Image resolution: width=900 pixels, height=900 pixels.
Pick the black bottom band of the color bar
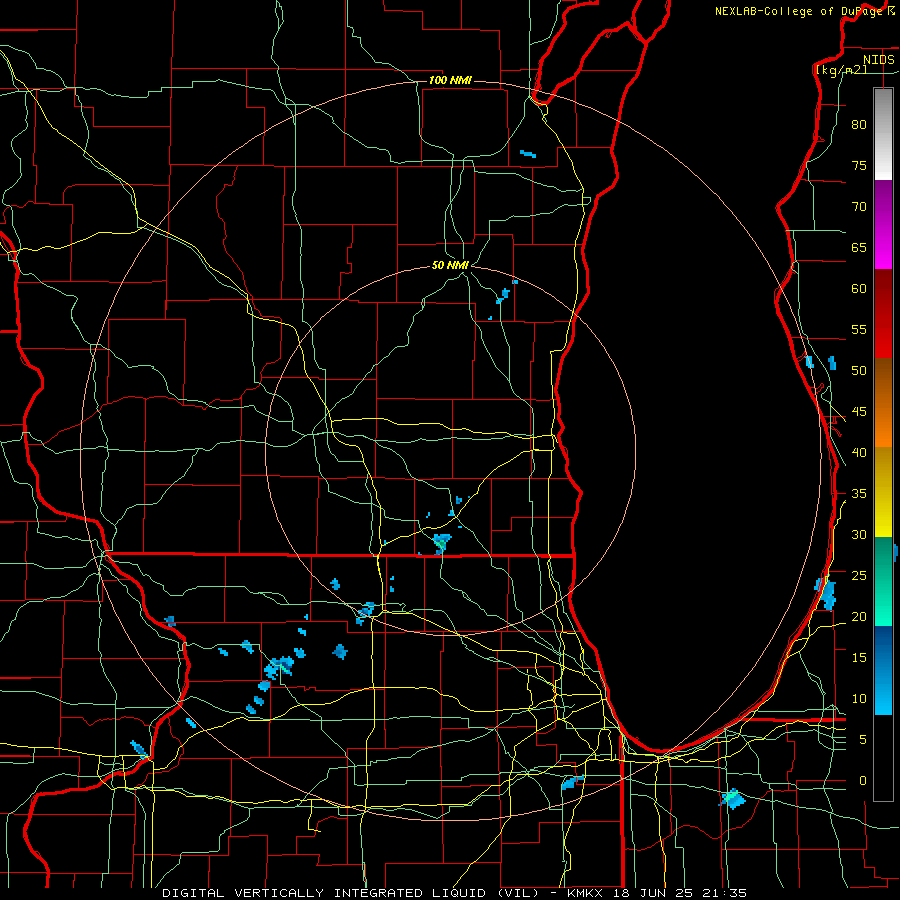(x=883, y=758)
